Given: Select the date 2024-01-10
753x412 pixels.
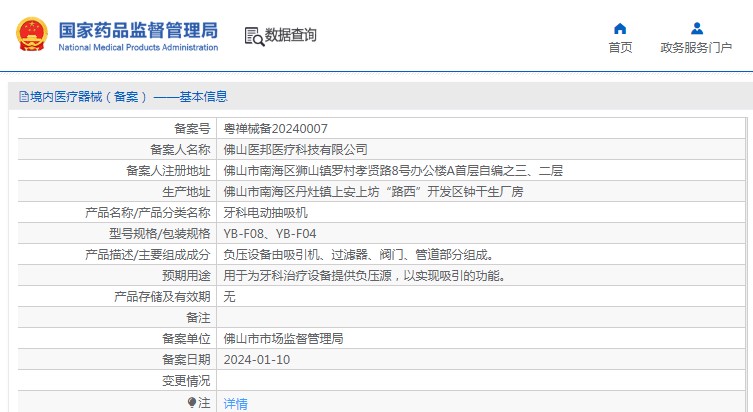Looking at the screenshot, I should click(256, 360).
